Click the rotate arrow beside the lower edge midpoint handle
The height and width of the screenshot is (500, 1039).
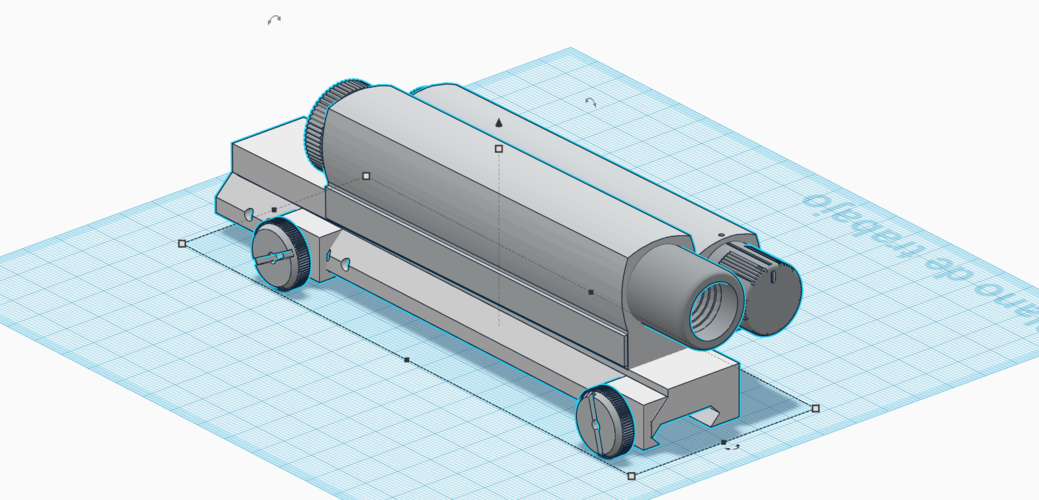click(732, 448)
